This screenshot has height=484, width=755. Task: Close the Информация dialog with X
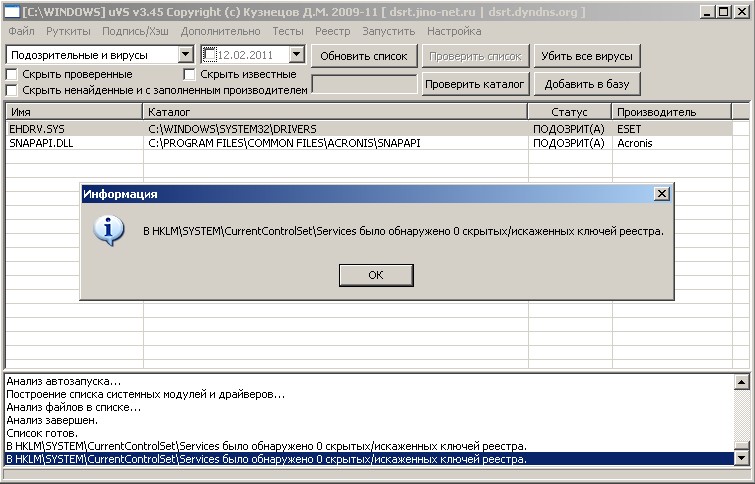[662, 194]
